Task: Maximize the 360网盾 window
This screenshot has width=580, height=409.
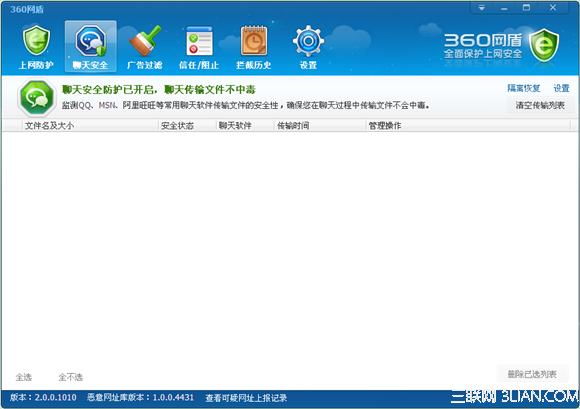Action: coord(526,8)
